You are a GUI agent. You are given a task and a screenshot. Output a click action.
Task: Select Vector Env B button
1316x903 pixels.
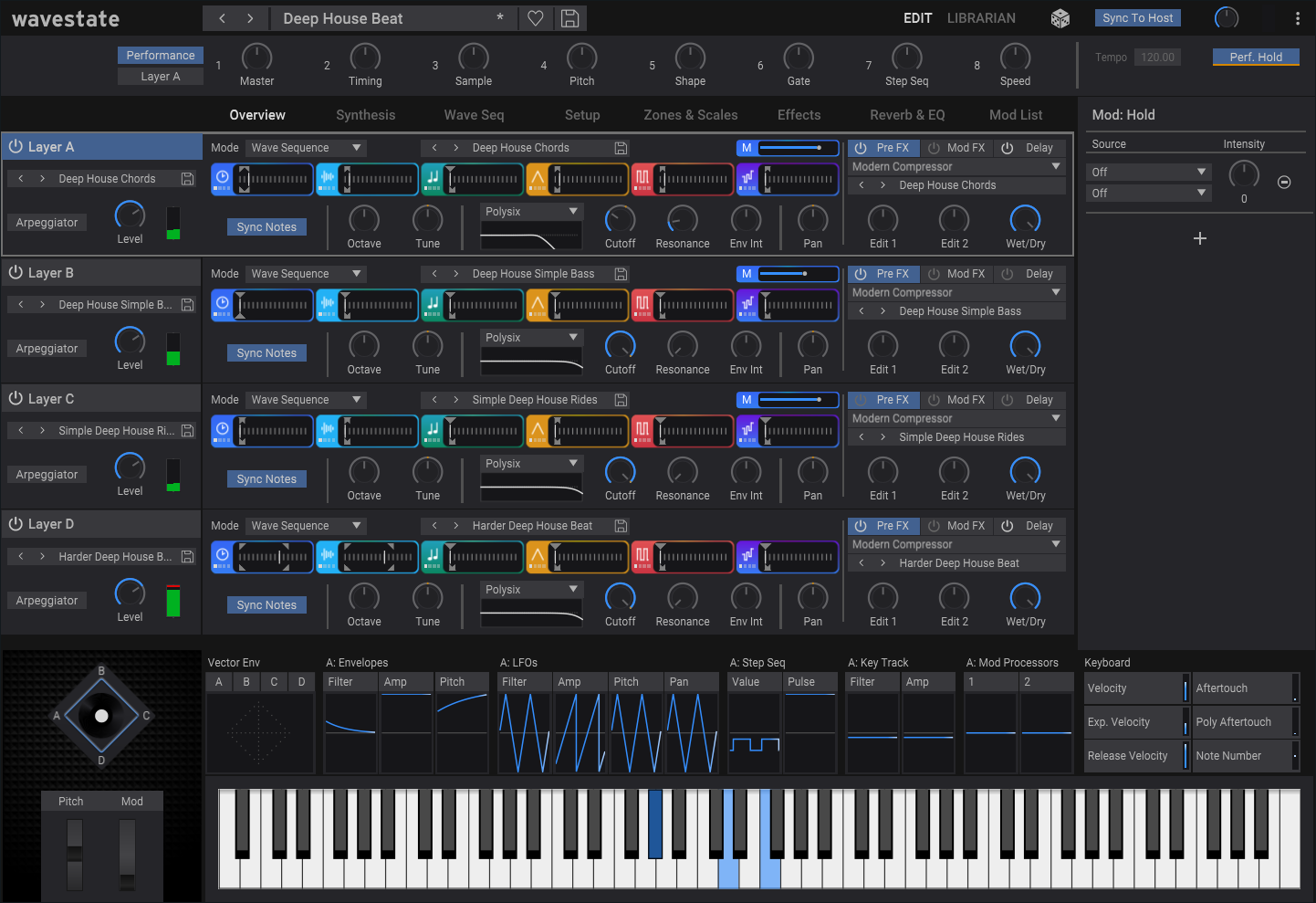point(246,682)
